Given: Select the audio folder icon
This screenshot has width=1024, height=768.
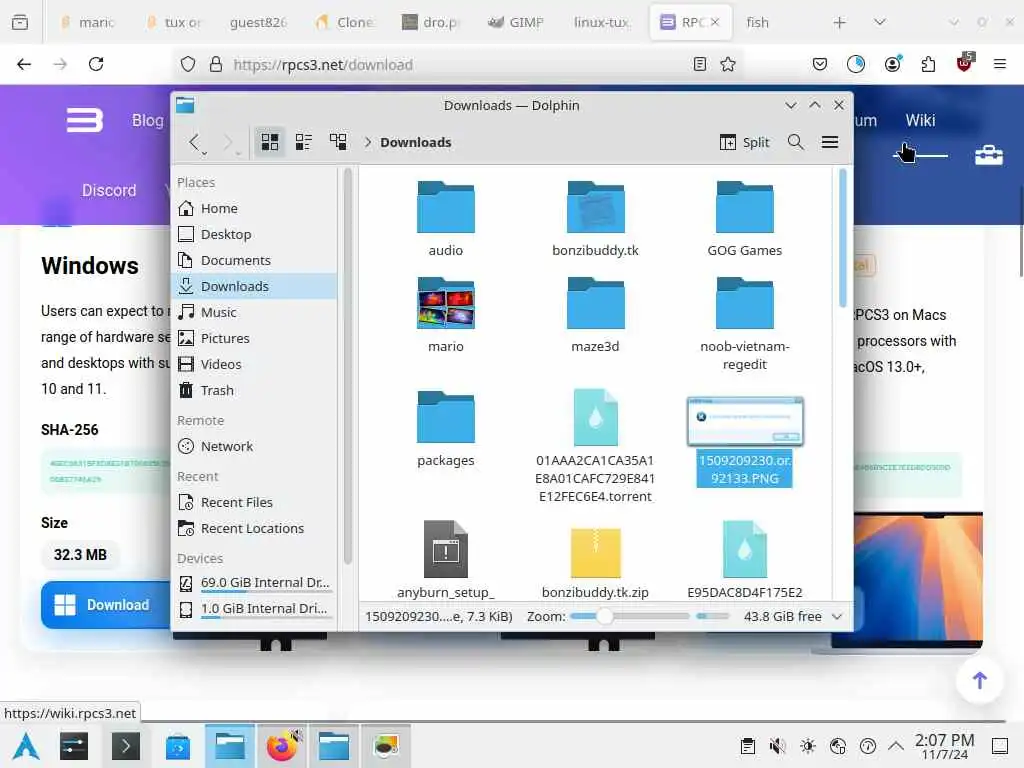Looking at the screenshot, I should (445, 208).
